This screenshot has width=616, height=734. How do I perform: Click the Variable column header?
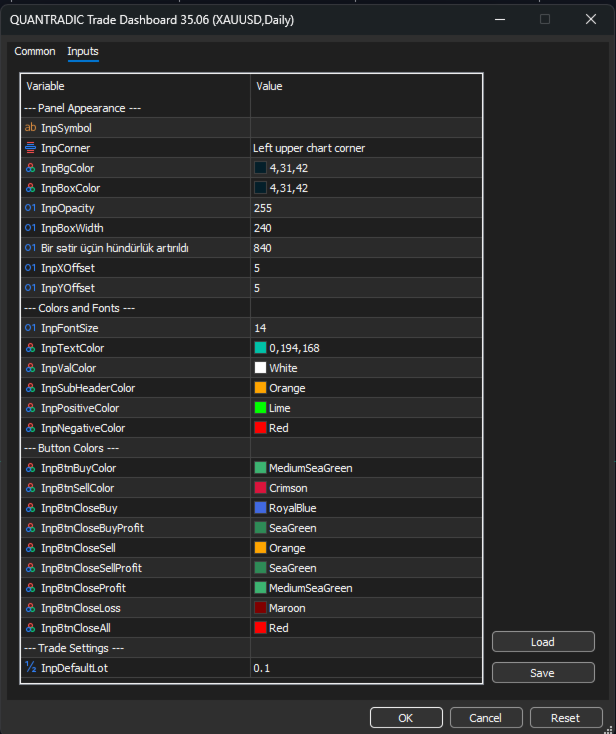click(x=136, y=86)
